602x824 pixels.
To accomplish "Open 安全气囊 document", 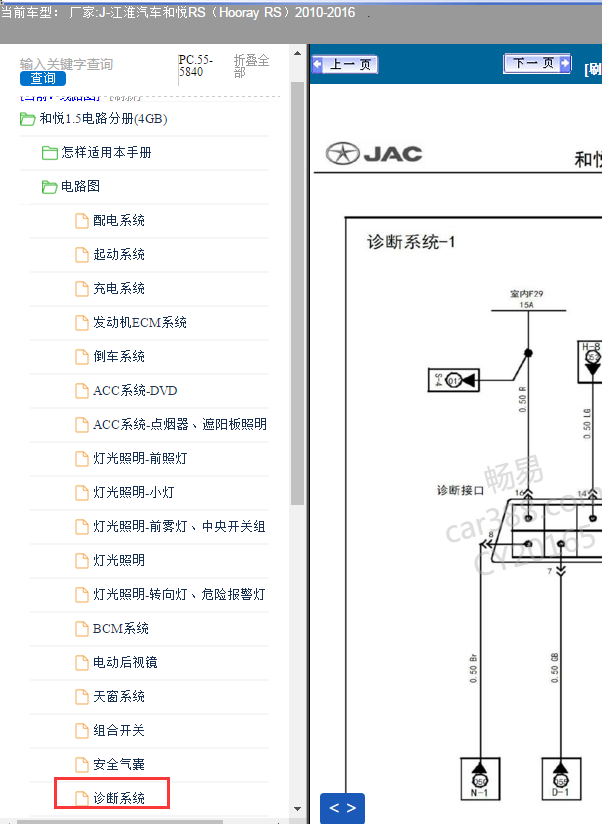I will point(119,765).
